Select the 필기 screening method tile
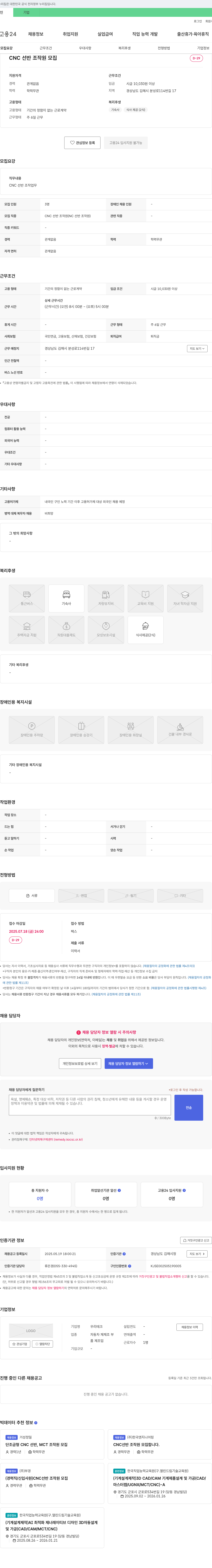Viewport: 212px width, 1568px height. (x=131, y=895)
